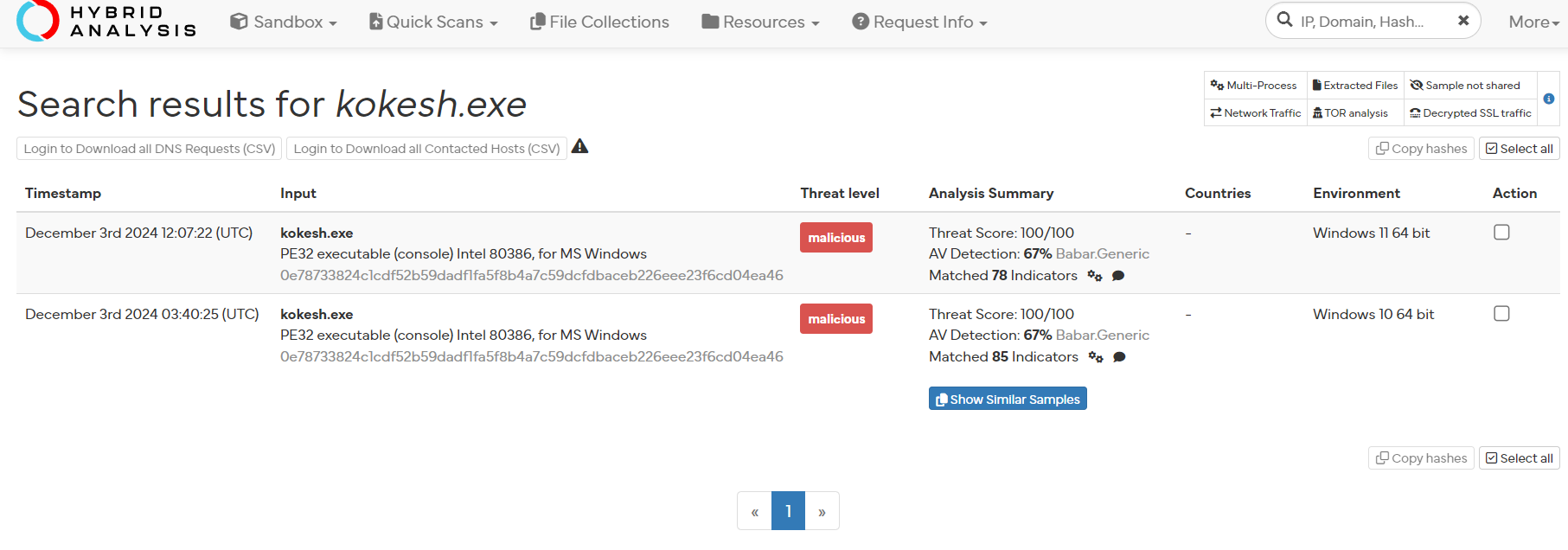Check the Windows 11 64 bit result checkbox

1501,233
